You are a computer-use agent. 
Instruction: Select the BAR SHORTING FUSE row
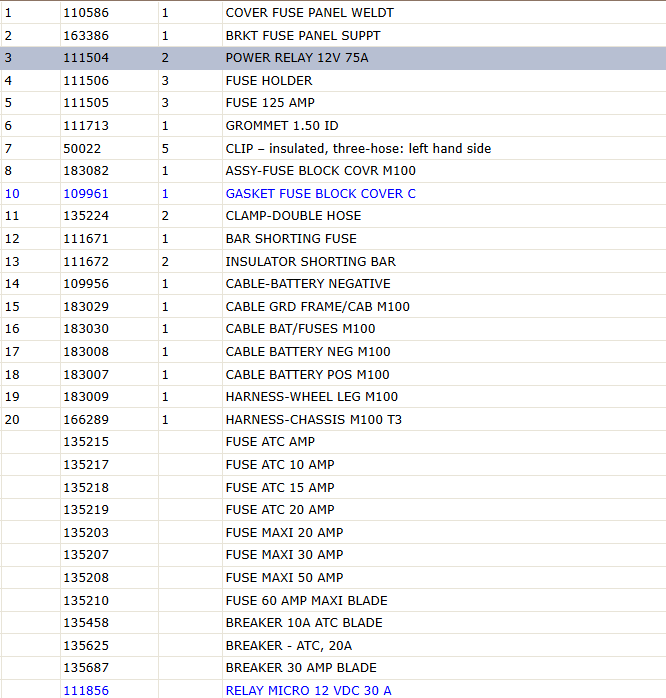pos(333,239)
